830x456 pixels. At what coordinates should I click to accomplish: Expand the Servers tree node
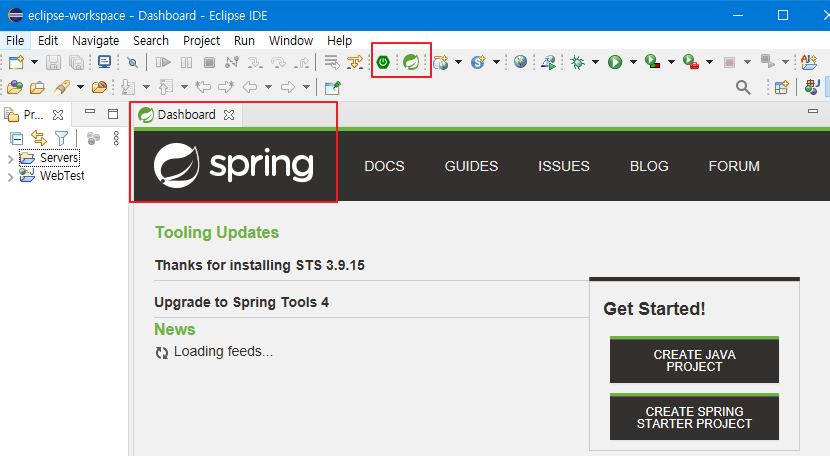(10, 158)
